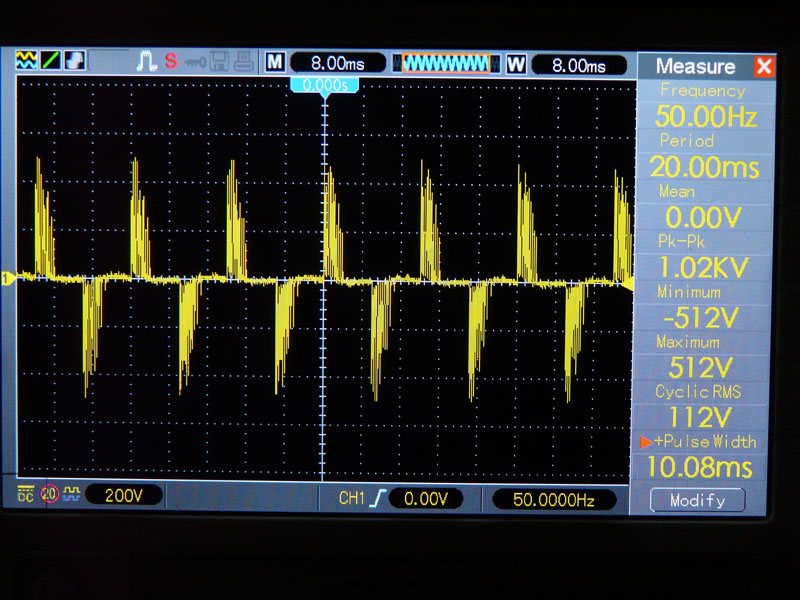The height and width of the screenshot is (600, 800).
Task: Click the M main timebase icon
Action: (275, 63)
